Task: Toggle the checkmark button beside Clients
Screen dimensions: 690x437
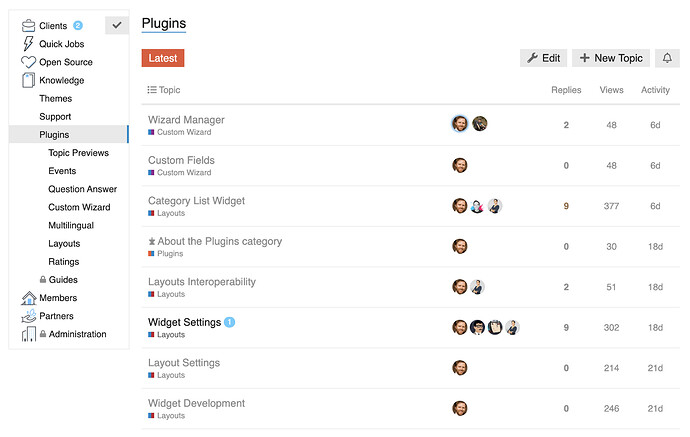Action: click(x=117, y=25)
